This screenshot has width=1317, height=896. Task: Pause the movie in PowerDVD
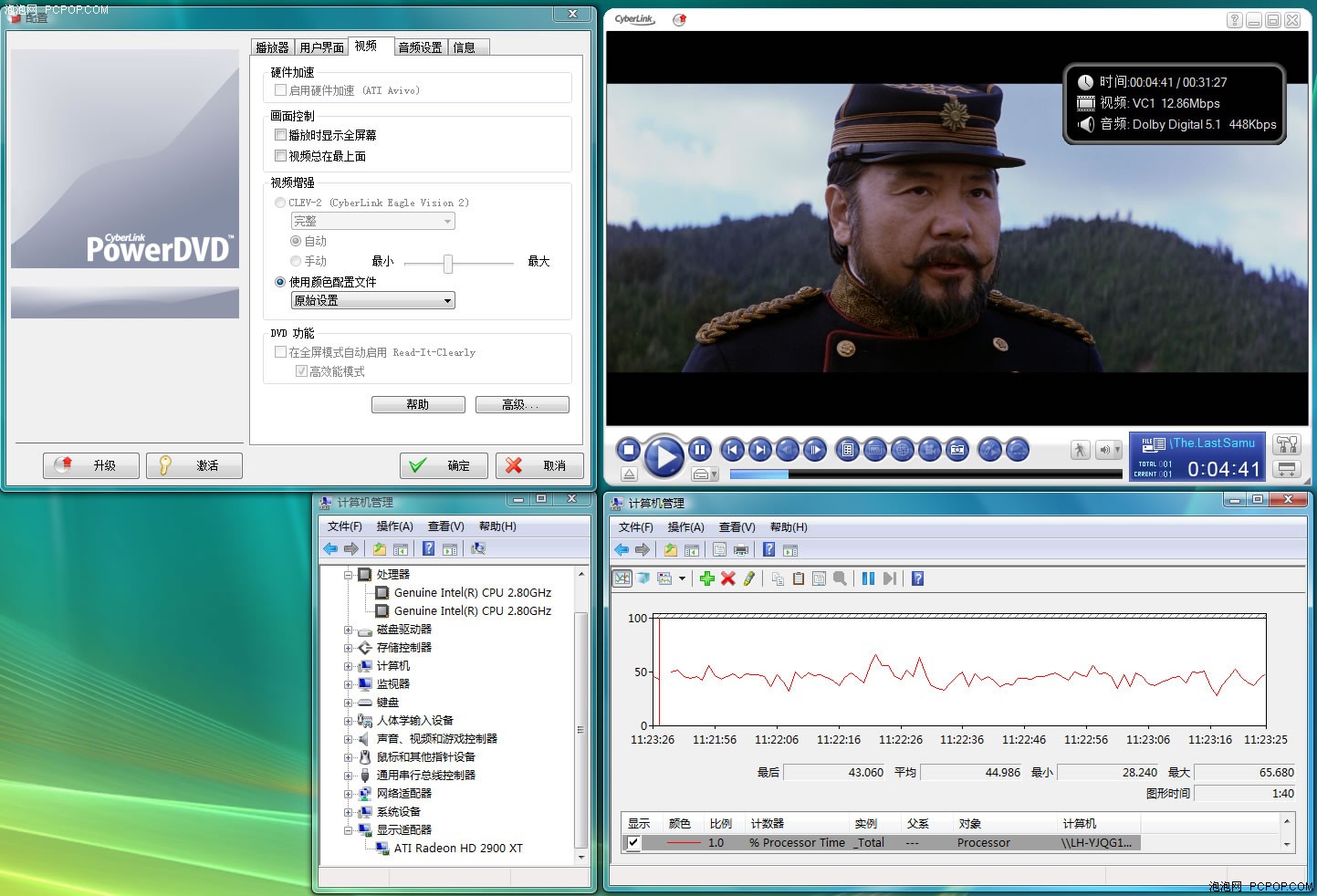(700, 449)
